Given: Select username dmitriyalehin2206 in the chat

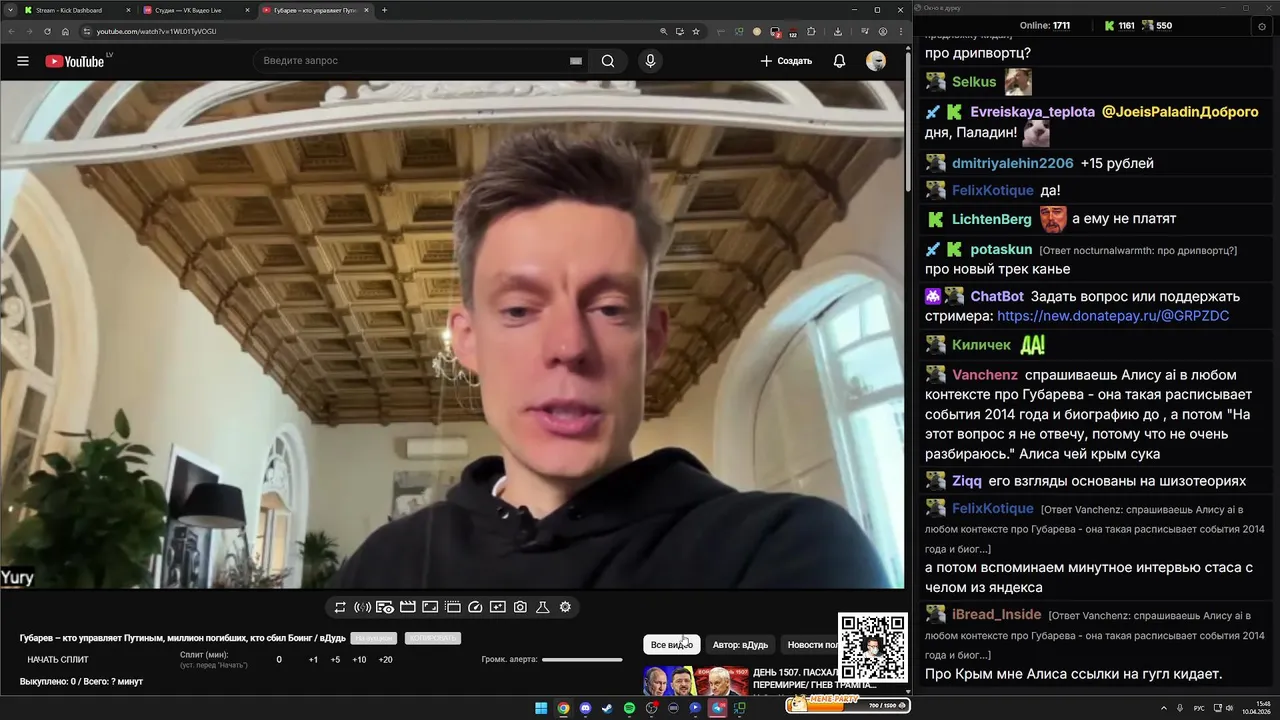Looking at the screenshot, I should (1013, 163).
